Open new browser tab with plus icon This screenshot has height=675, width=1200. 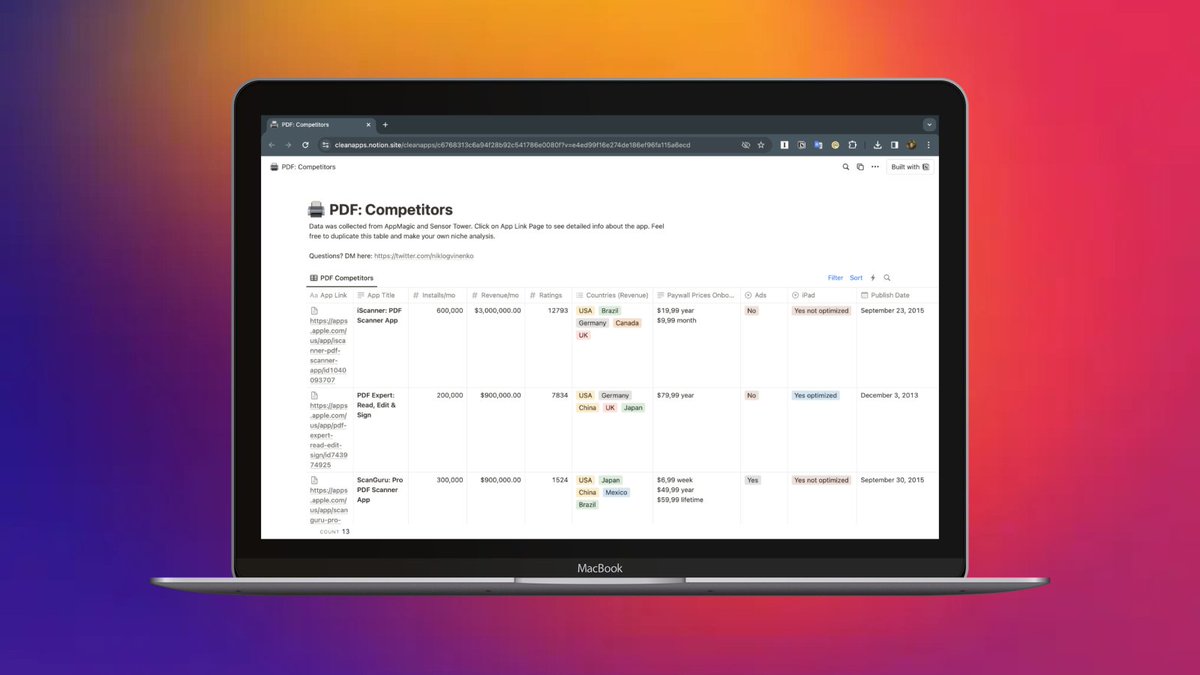(385, 125)
